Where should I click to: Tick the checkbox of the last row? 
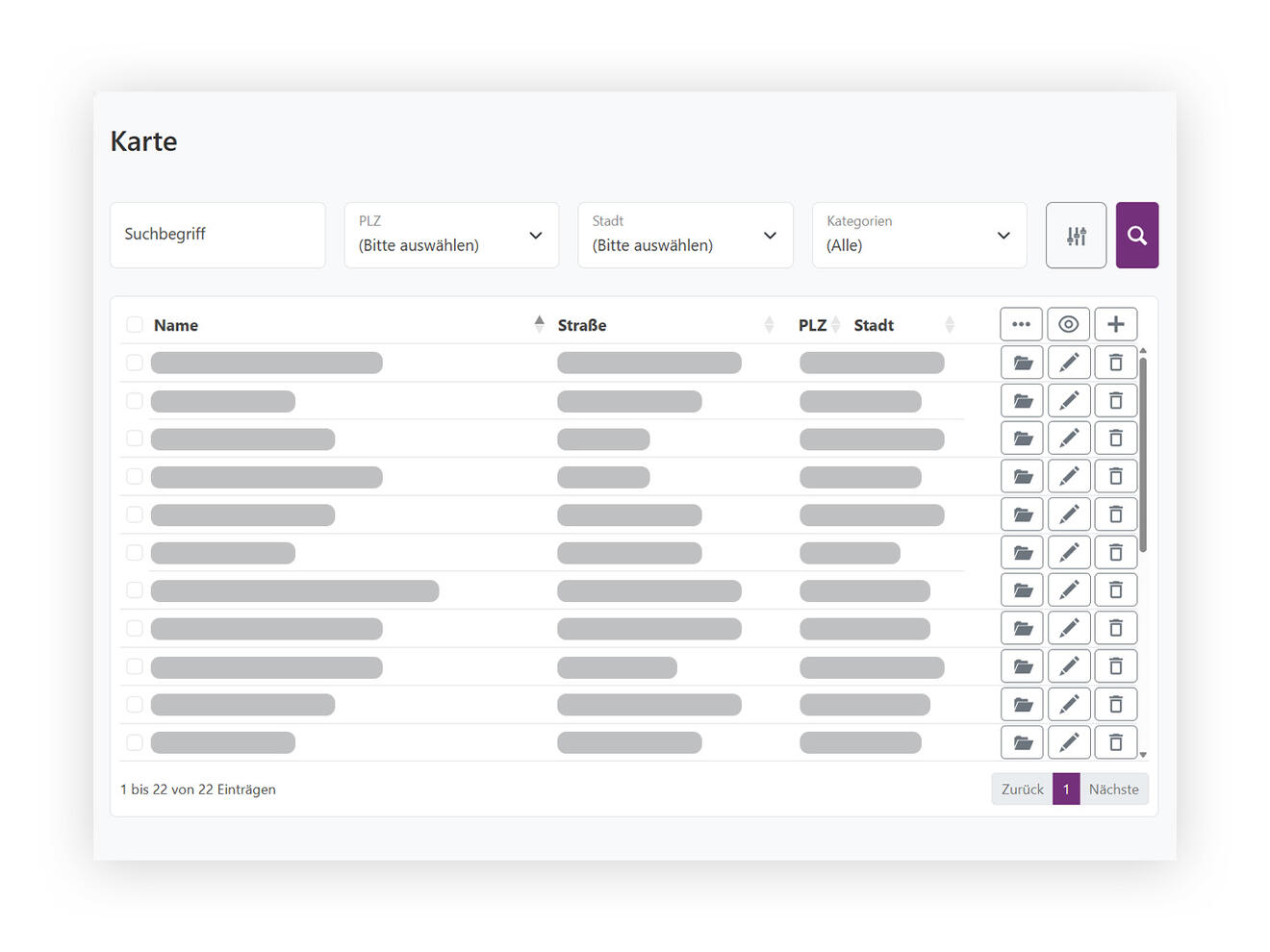pyautogui.click(x=135, y=742)
